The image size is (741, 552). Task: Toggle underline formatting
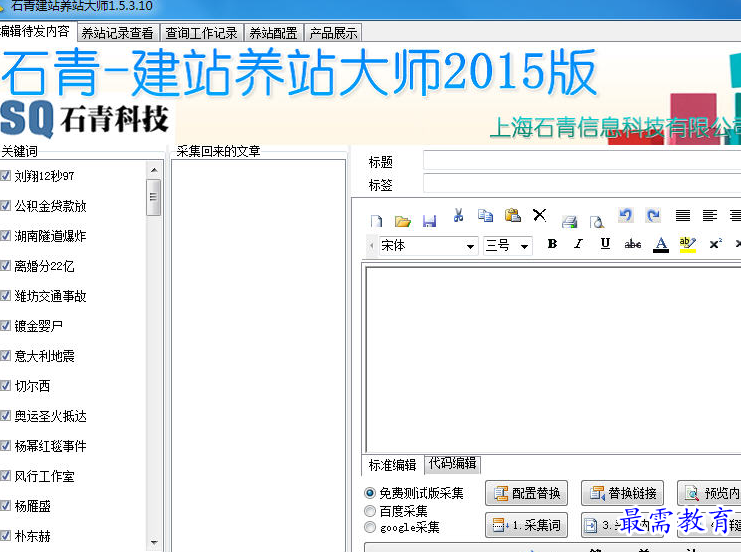tap(605, 244)
